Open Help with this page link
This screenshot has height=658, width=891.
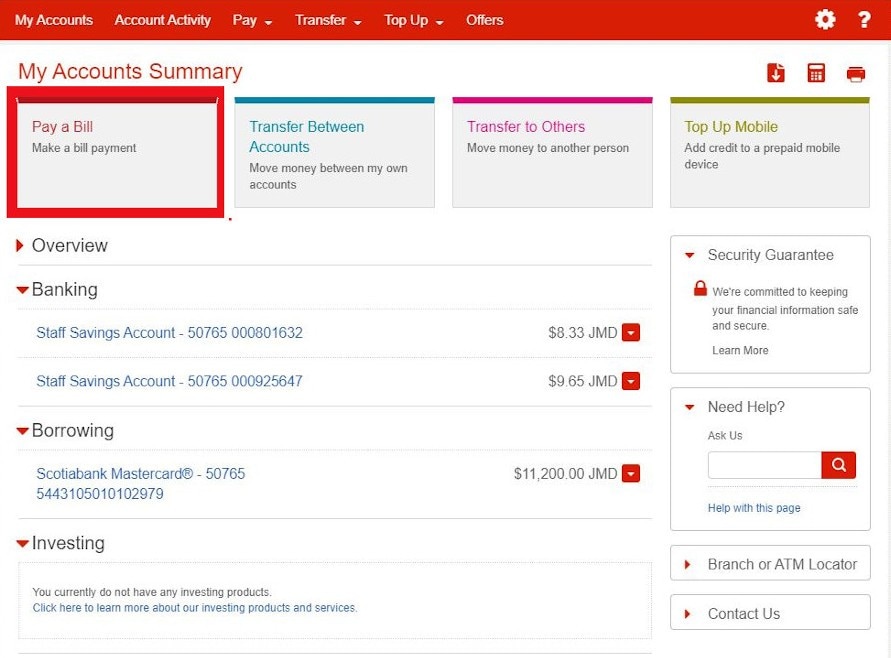(x=753, y=508)
